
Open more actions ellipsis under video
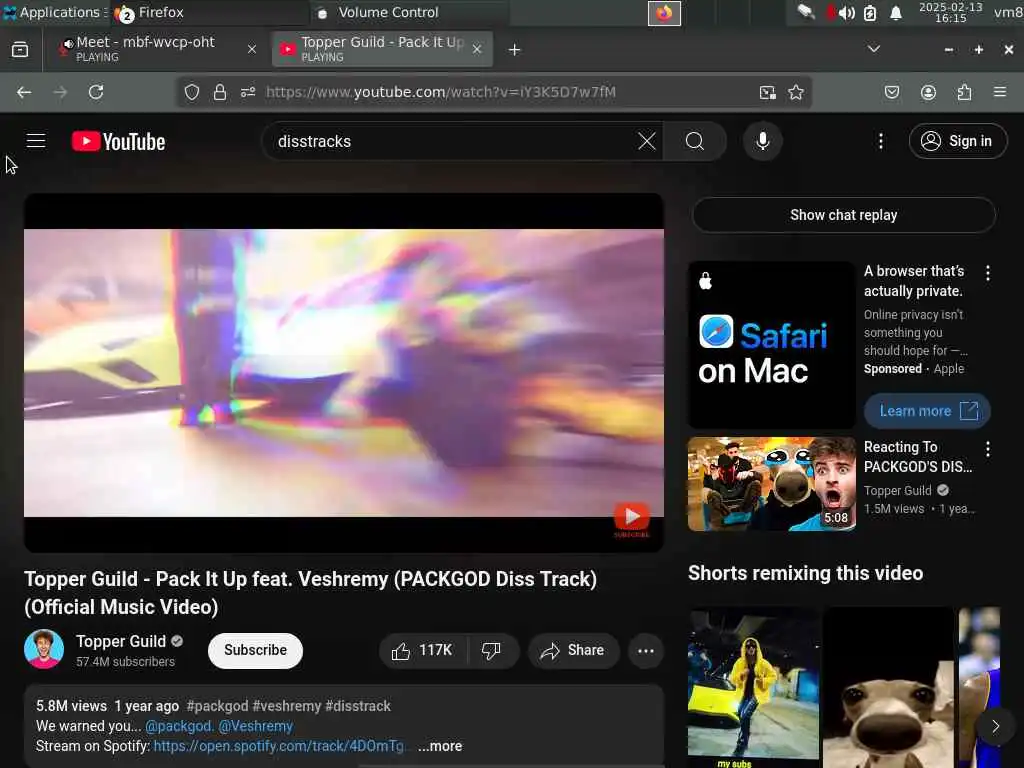click(646, 650)
